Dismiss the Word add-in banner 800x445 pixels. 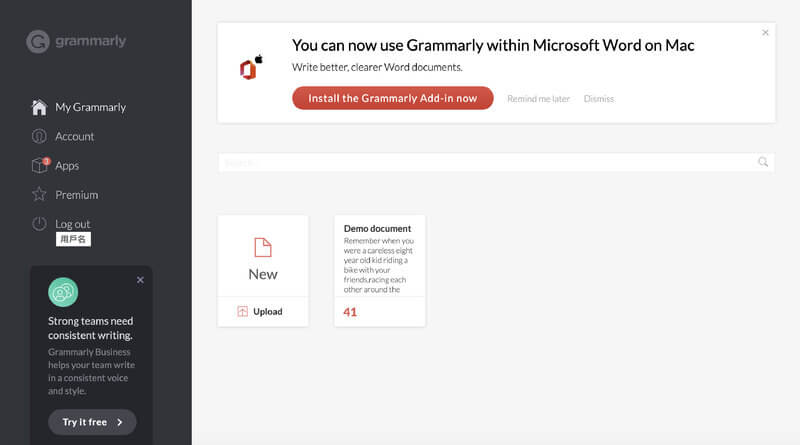598,99
